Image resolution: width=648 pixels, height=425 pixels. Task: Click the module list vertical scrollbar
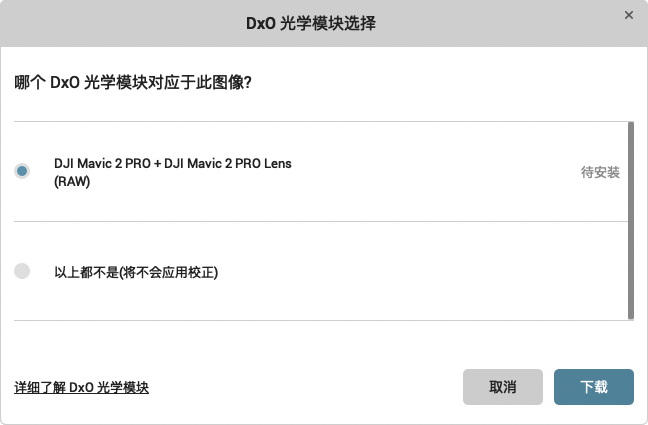point(631,221)
